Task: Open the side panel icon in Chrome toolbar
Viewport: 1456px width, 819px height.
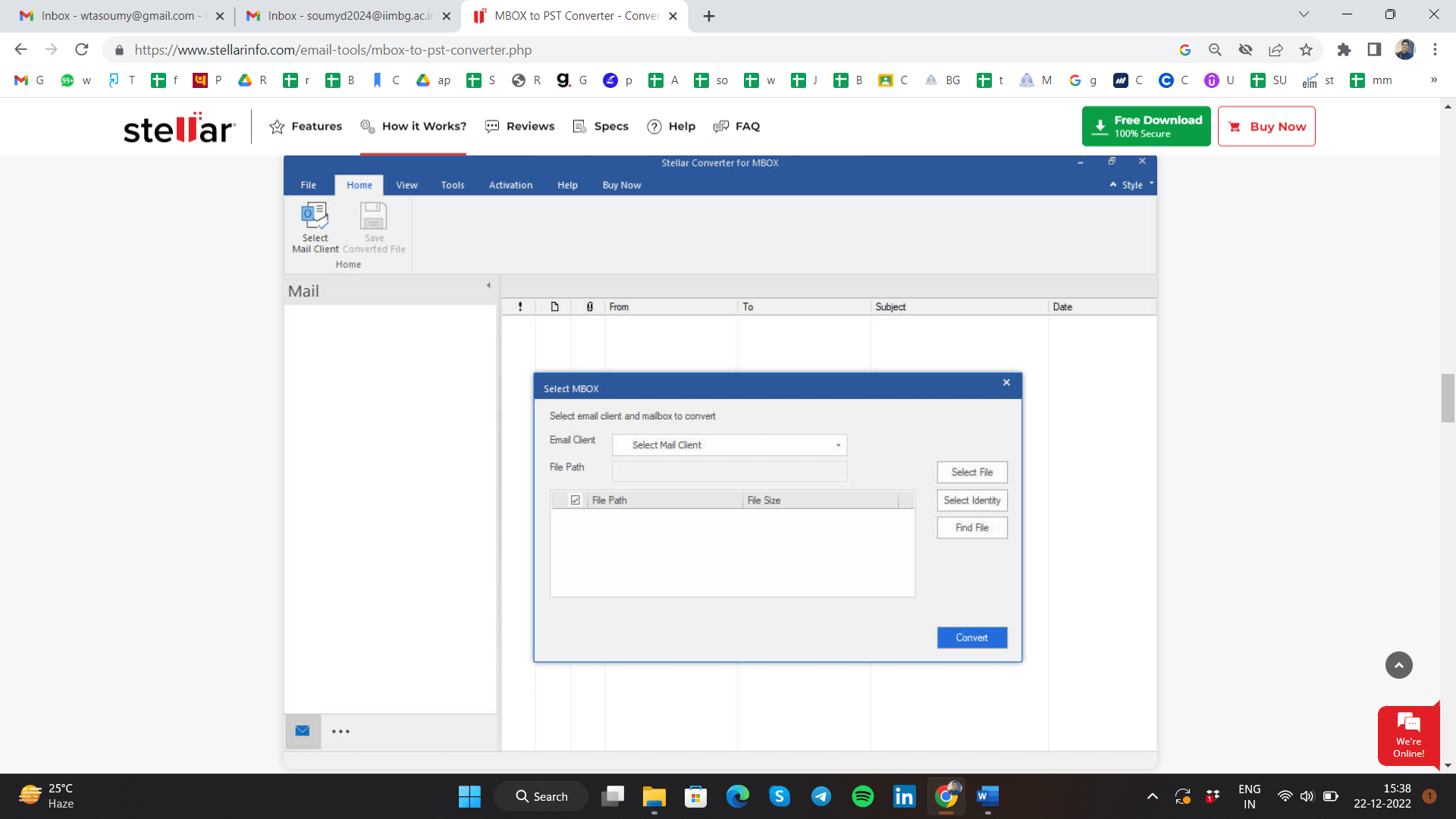Action: (x=1374, y=50)
